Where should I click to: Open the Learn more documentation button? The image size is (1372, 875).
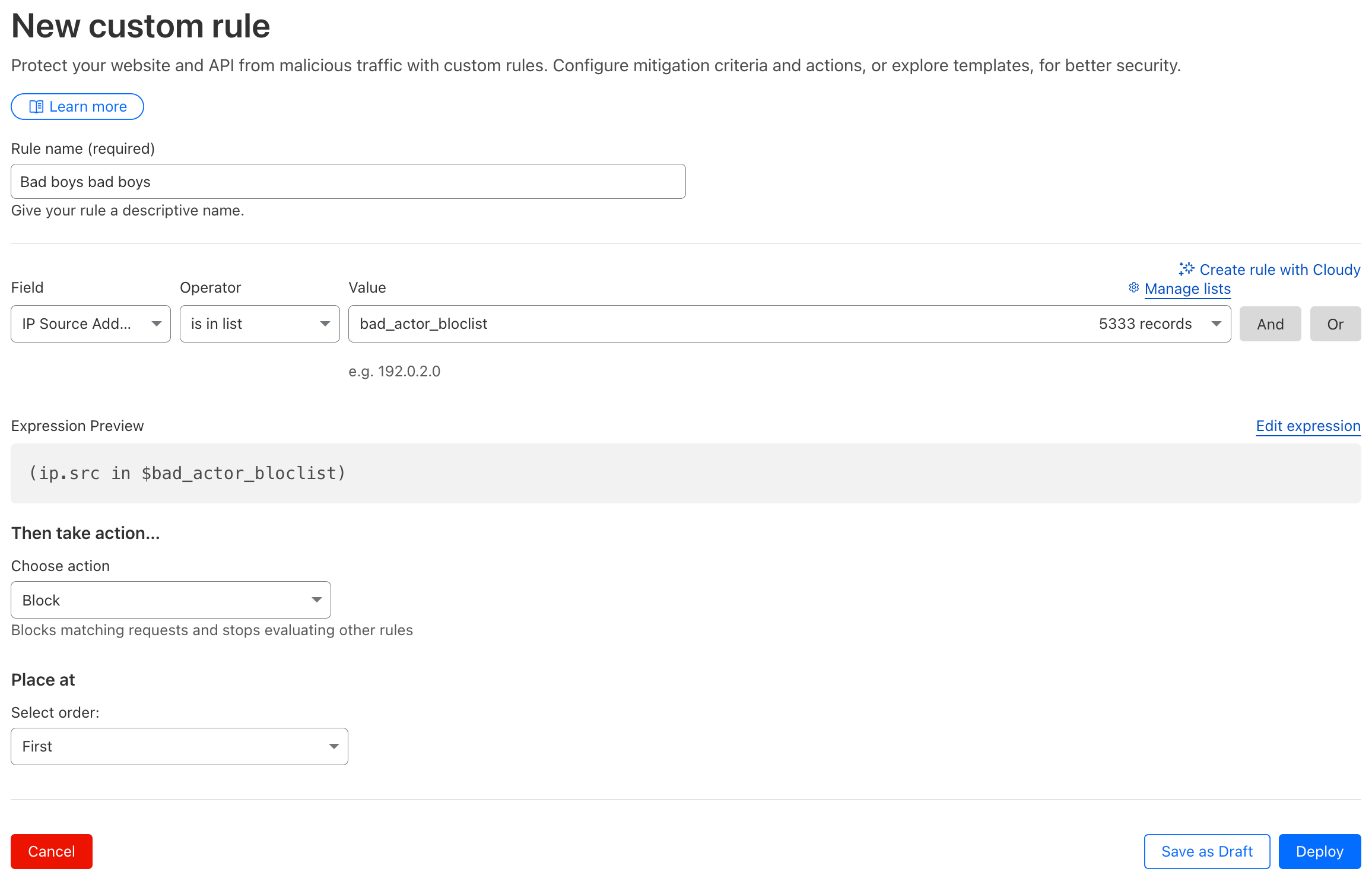pos(77,107)
